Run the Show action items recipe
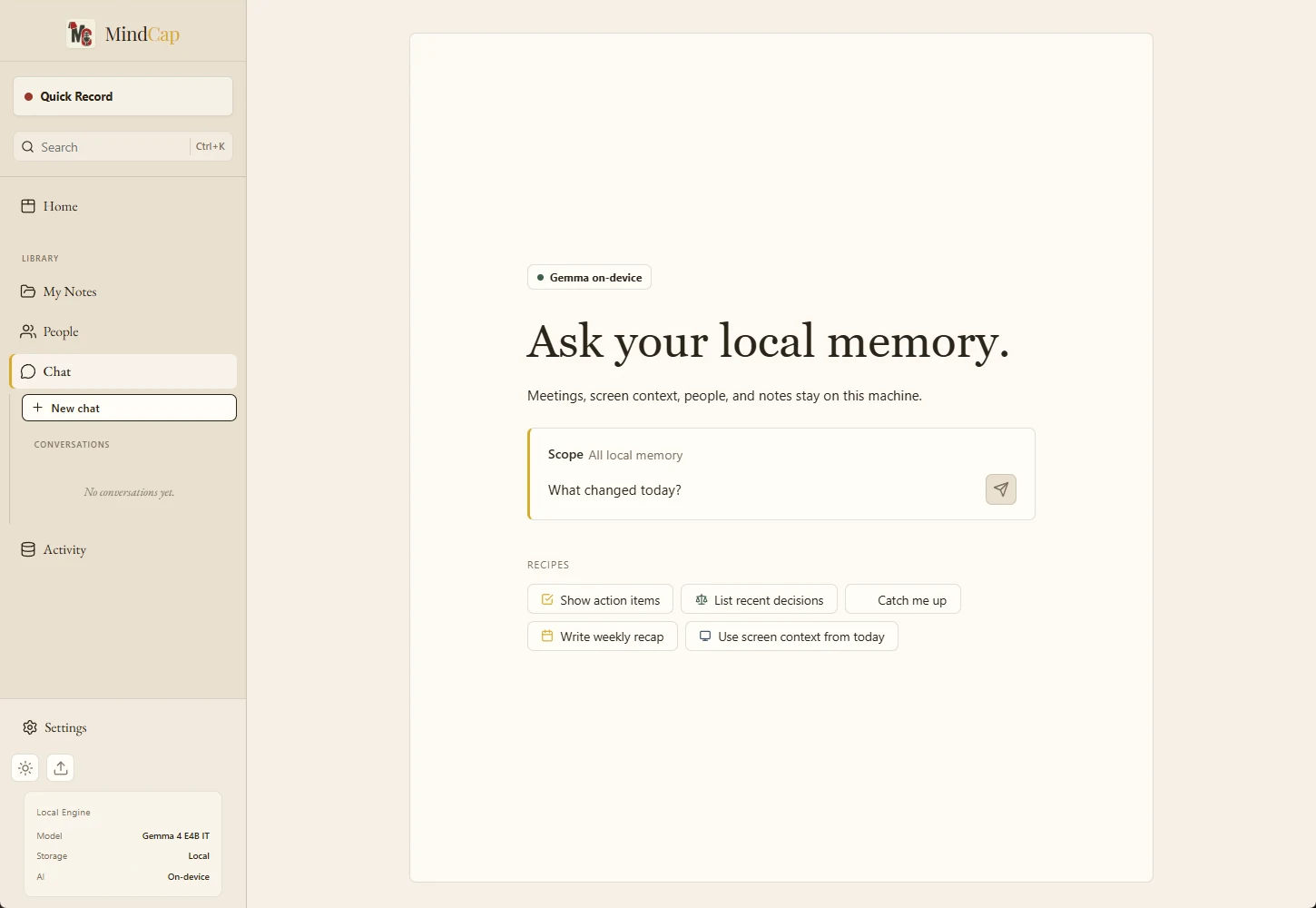 (x=600, y=600)
